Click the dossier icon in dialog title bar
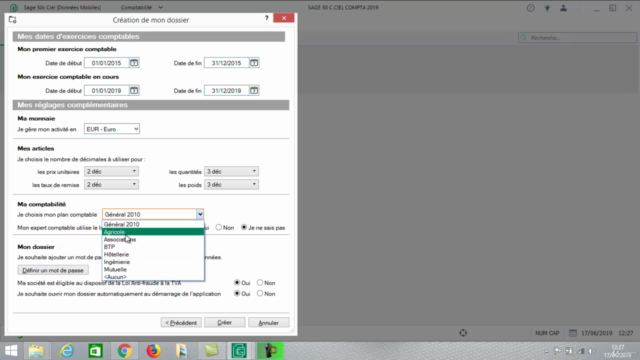The width and height of the screenshot is (640, 360). pos(13,20)
